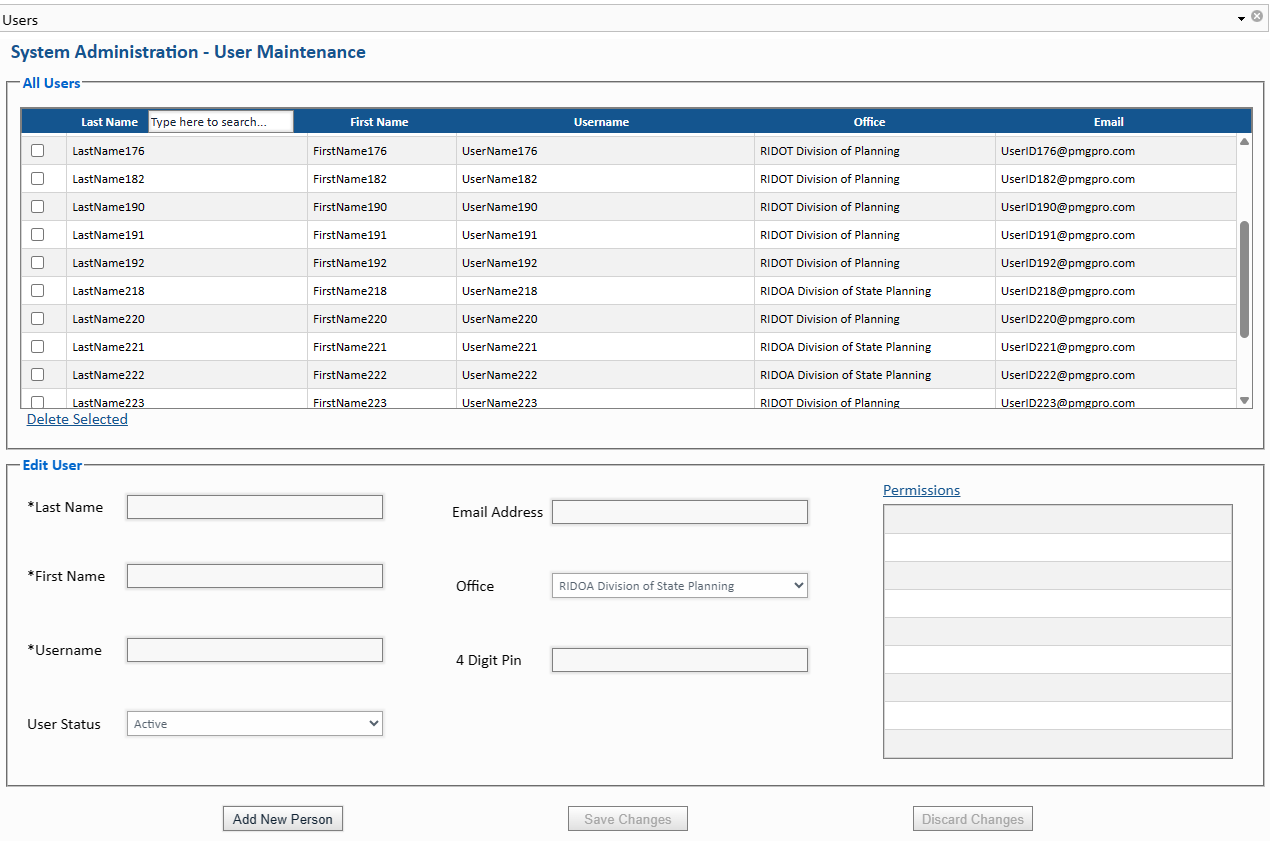
Task: Select the checkbox next to LastName220
Action: click(38, 319)
